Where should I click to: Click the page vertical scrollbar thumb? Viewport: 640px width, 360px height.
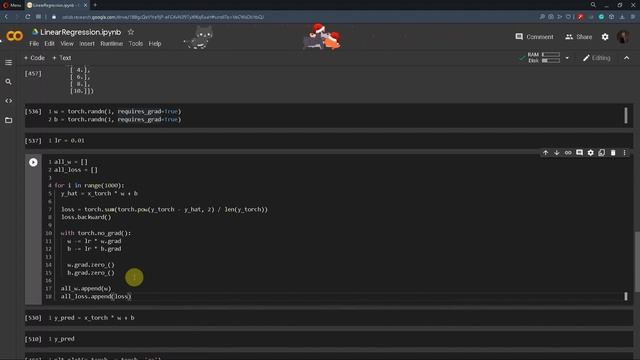[x=637, y=261]
